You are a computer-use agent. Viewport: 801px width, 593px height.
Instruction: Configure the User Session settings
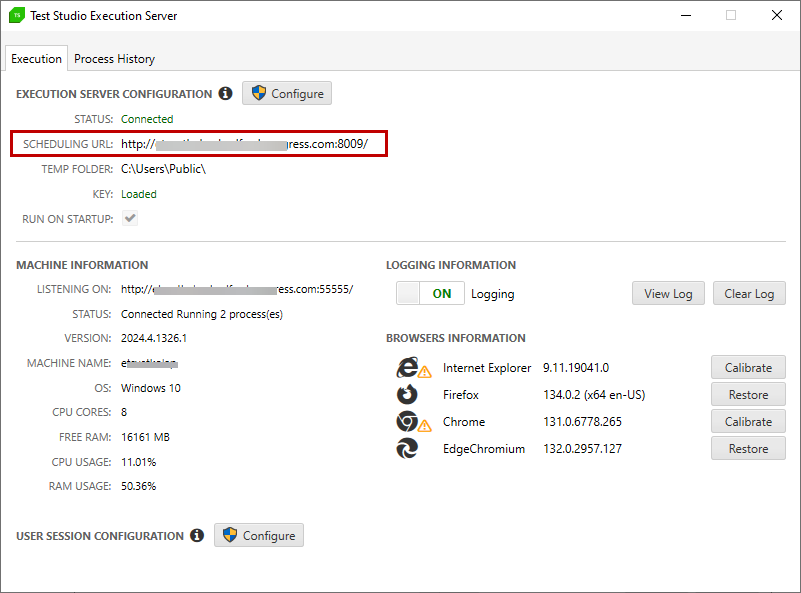pyautogui.click(x=259, y=535)
